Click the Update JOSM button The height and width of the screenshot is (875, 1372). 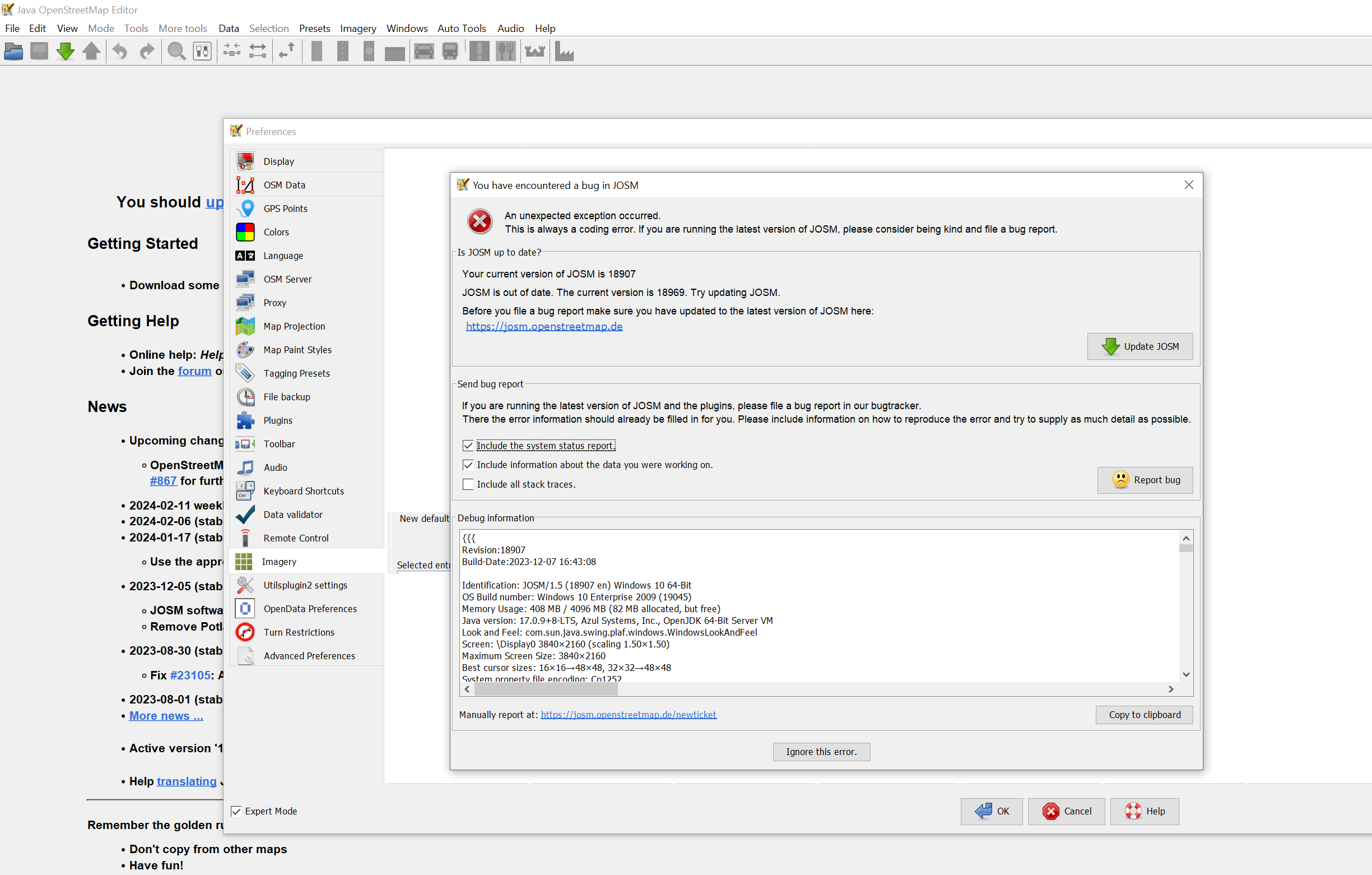[1140, 346]
